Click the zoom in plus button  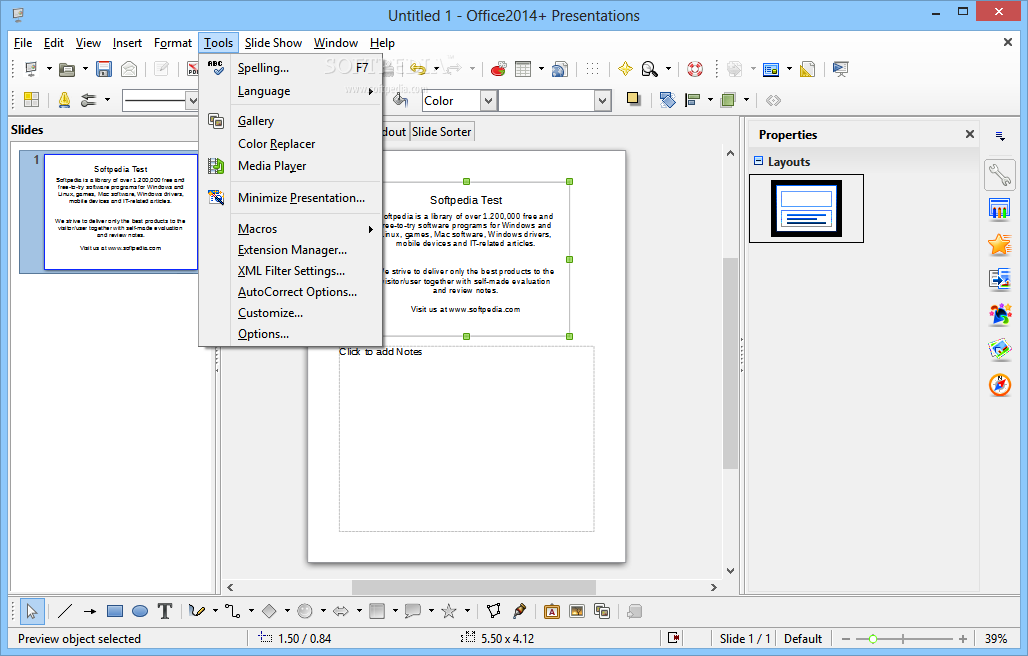coord(962,638)
